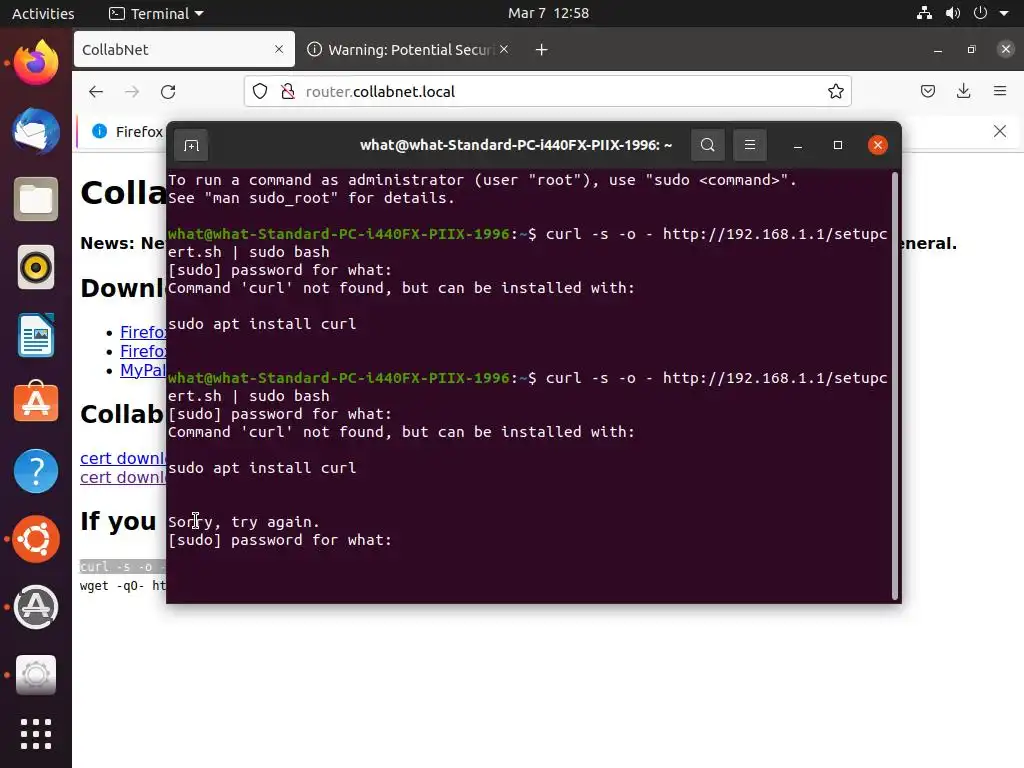
Task: Click the first cert download link
Action: (x=123, y=458)
